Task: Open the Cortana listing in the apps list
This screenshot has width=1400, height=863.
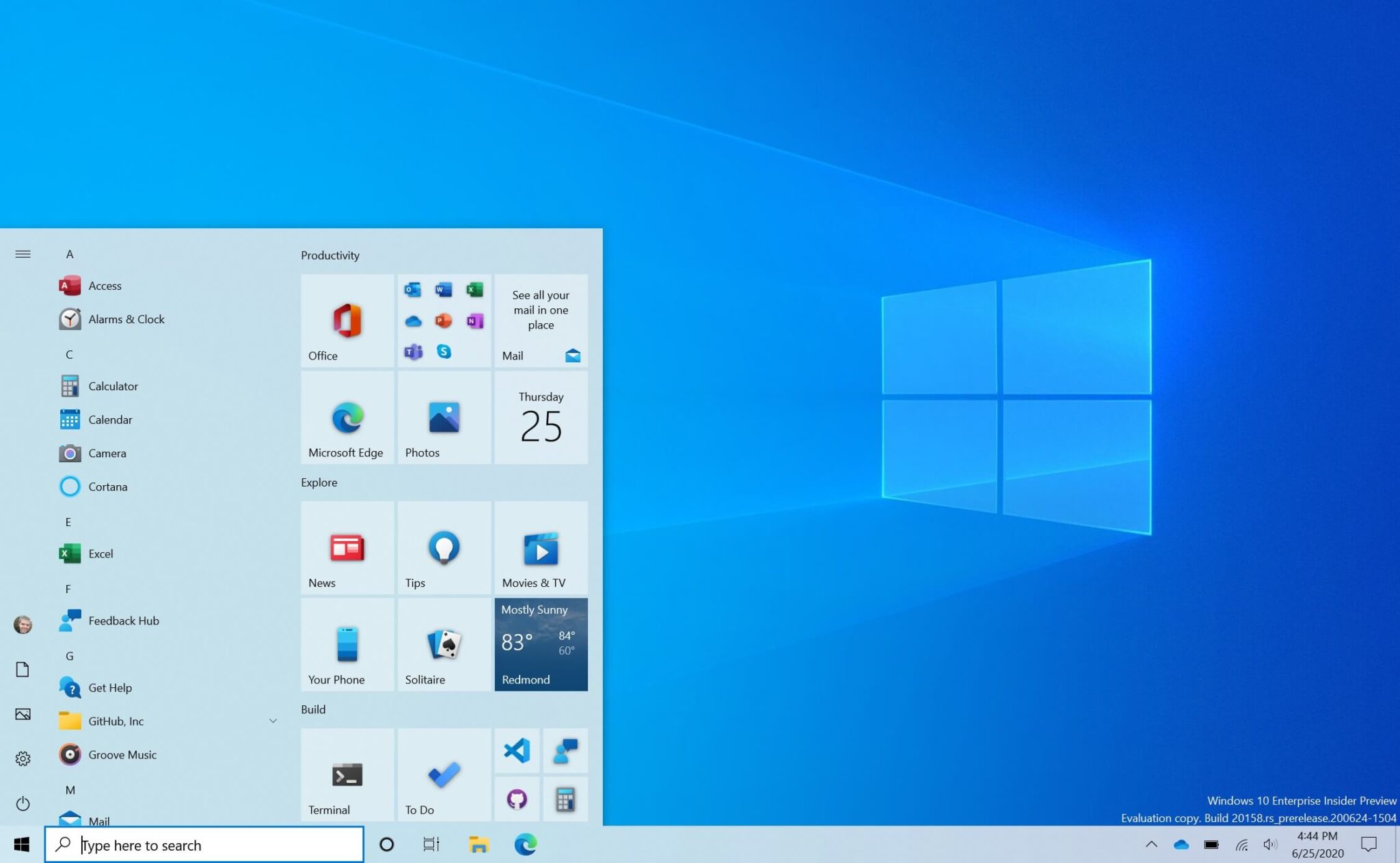Action: click(x=108, y=487)
